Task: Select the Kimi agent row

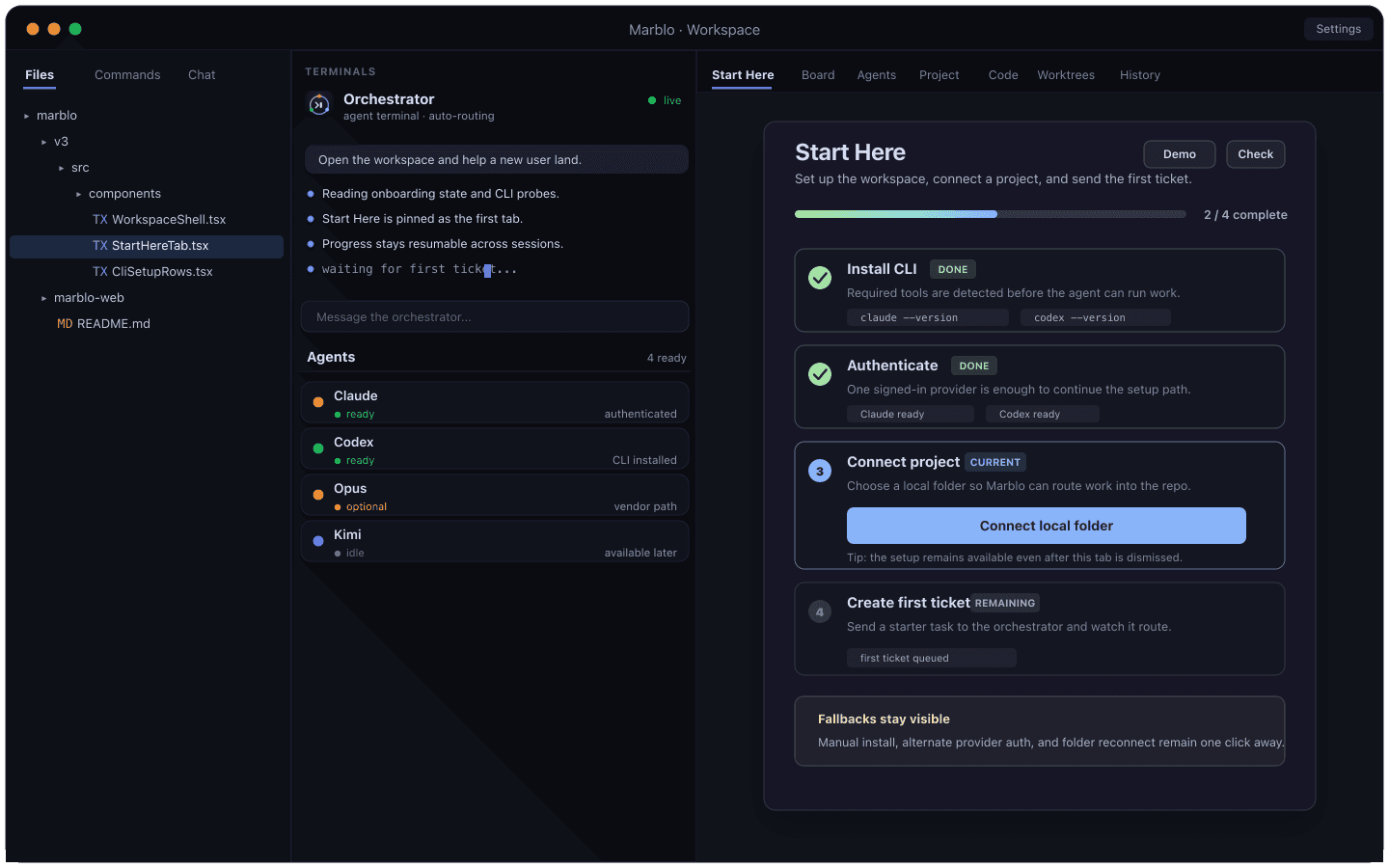Action: pos(495,542)
